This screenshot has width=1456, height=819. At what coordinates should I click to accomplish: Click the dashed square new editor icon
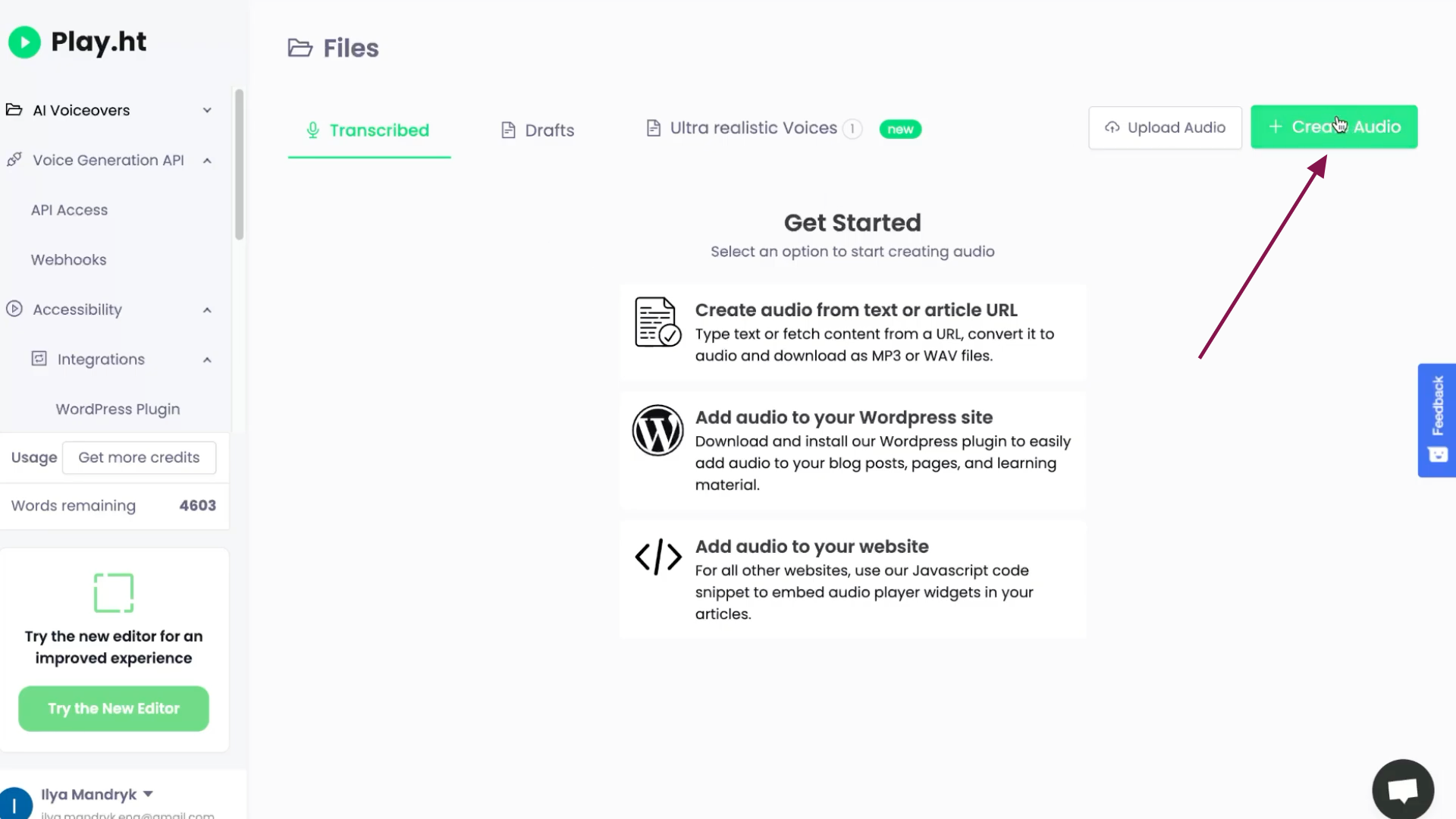tap(114, 592)
